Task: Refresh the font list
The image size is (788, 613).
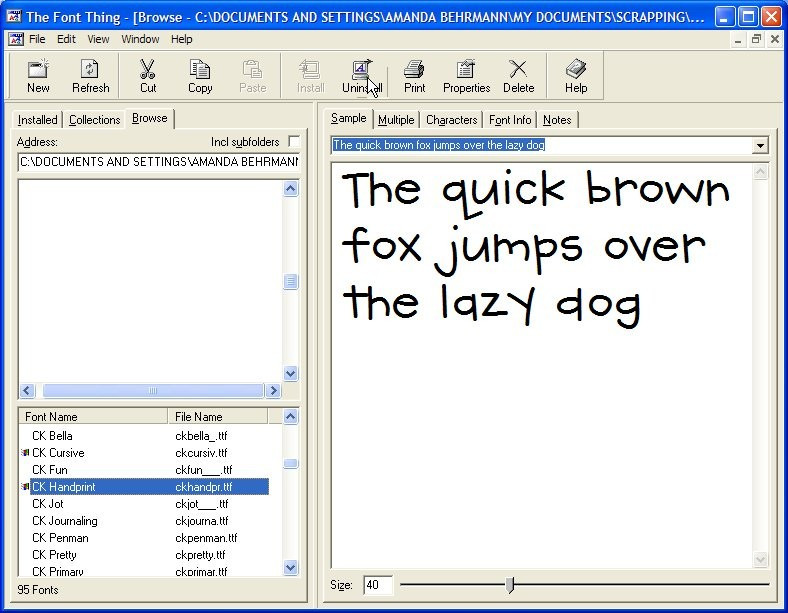Action: click(90, 76)
